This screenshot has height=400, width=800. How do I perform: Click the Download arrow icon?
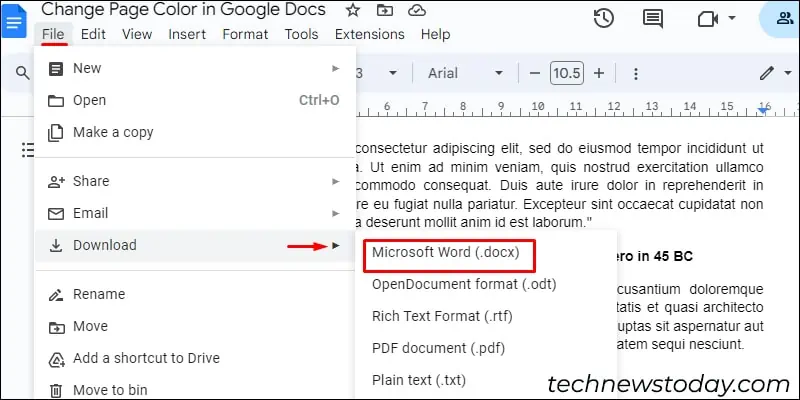pyautogui.click(x=56, y=245)
